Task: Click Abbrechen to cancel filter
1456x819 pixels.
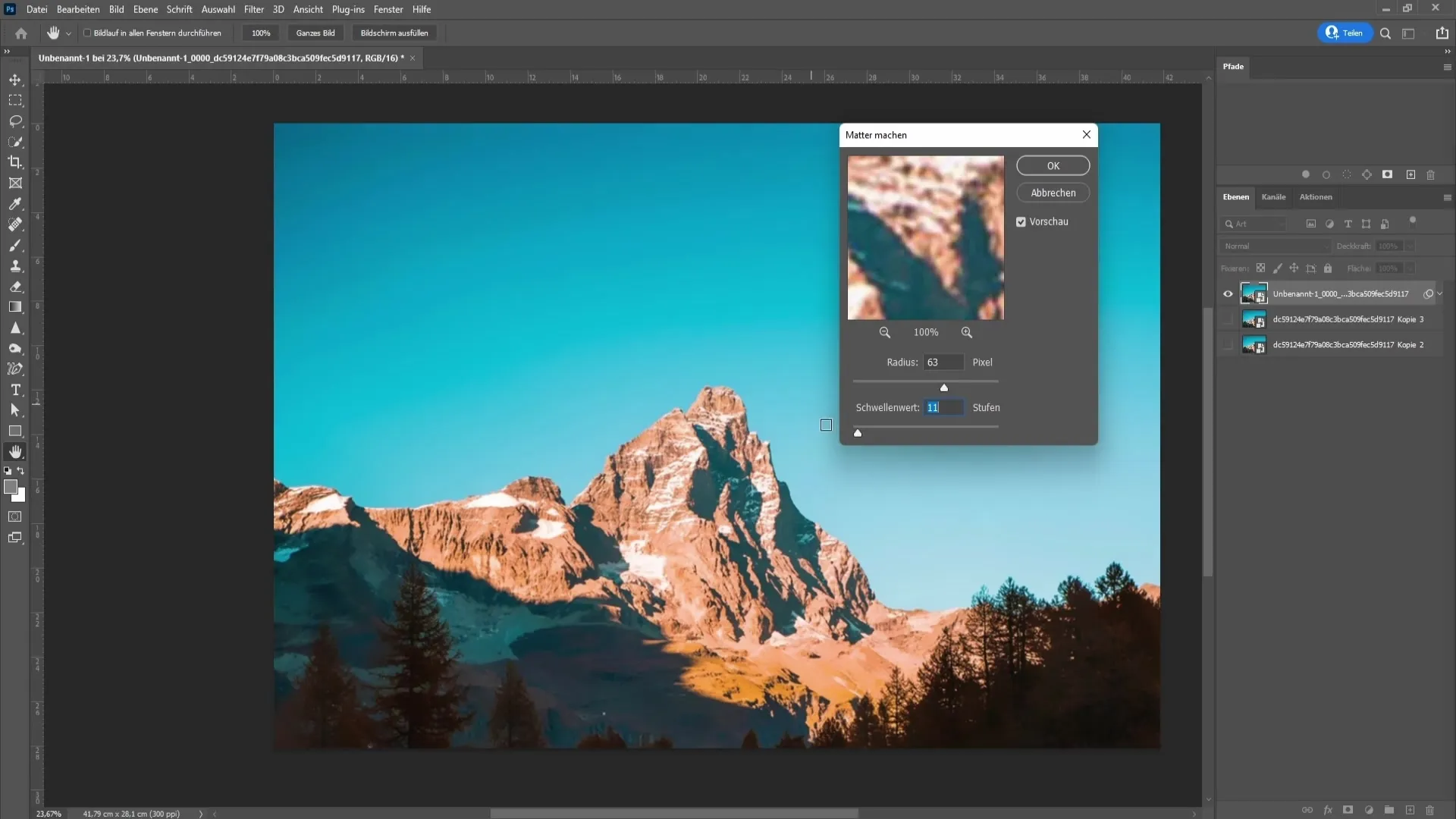Action: coord(1053,193)
